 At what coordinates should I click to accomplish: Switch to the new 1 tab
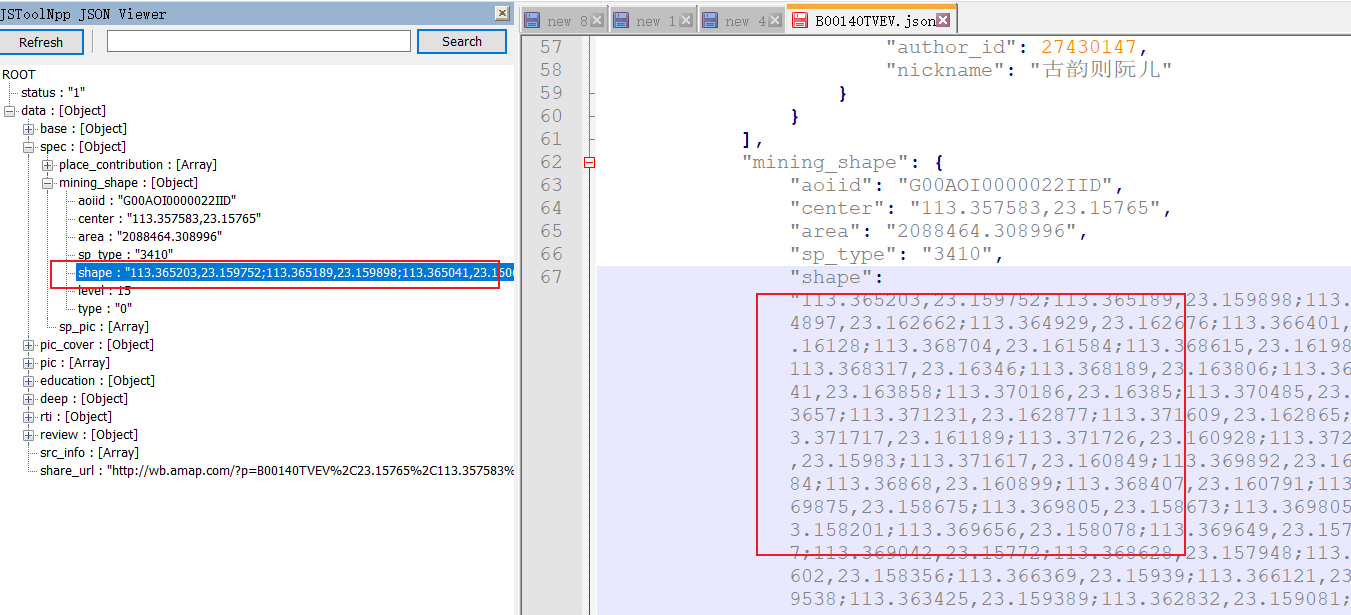pos(652,21)
